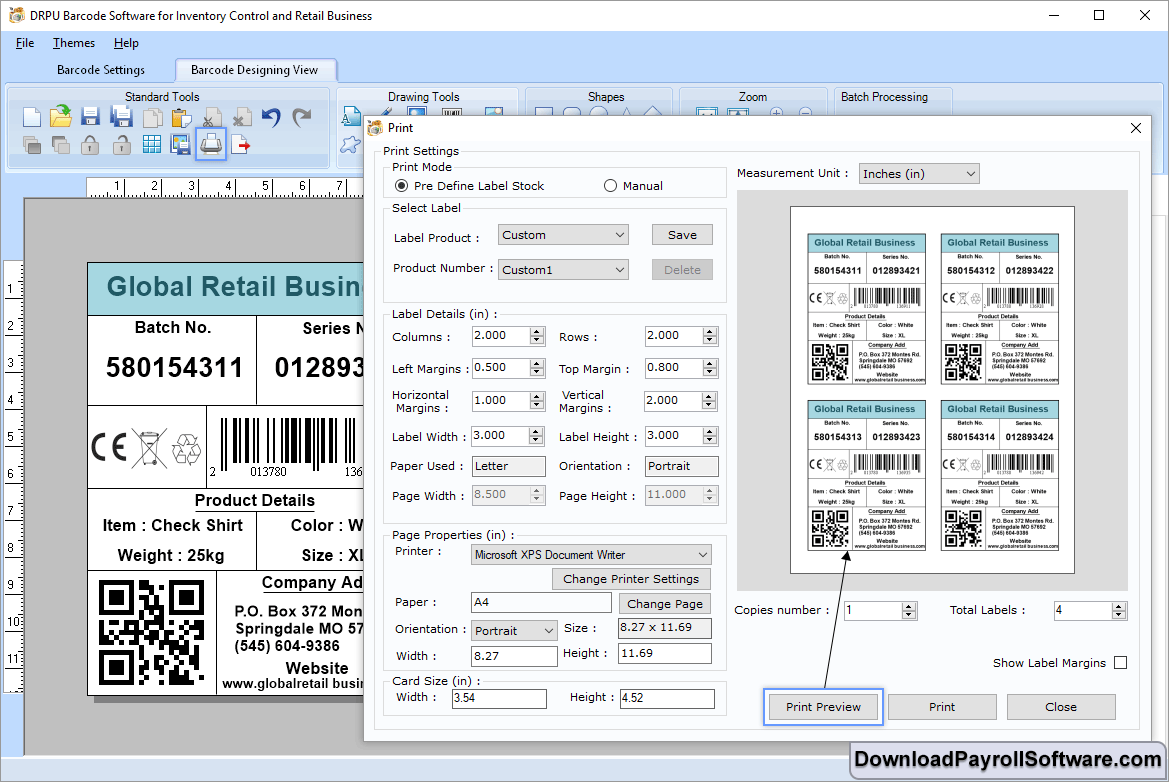Screen dimensions: 1169x782
Task: Click the Change Printer Settings button
Action: coord(631,579)
